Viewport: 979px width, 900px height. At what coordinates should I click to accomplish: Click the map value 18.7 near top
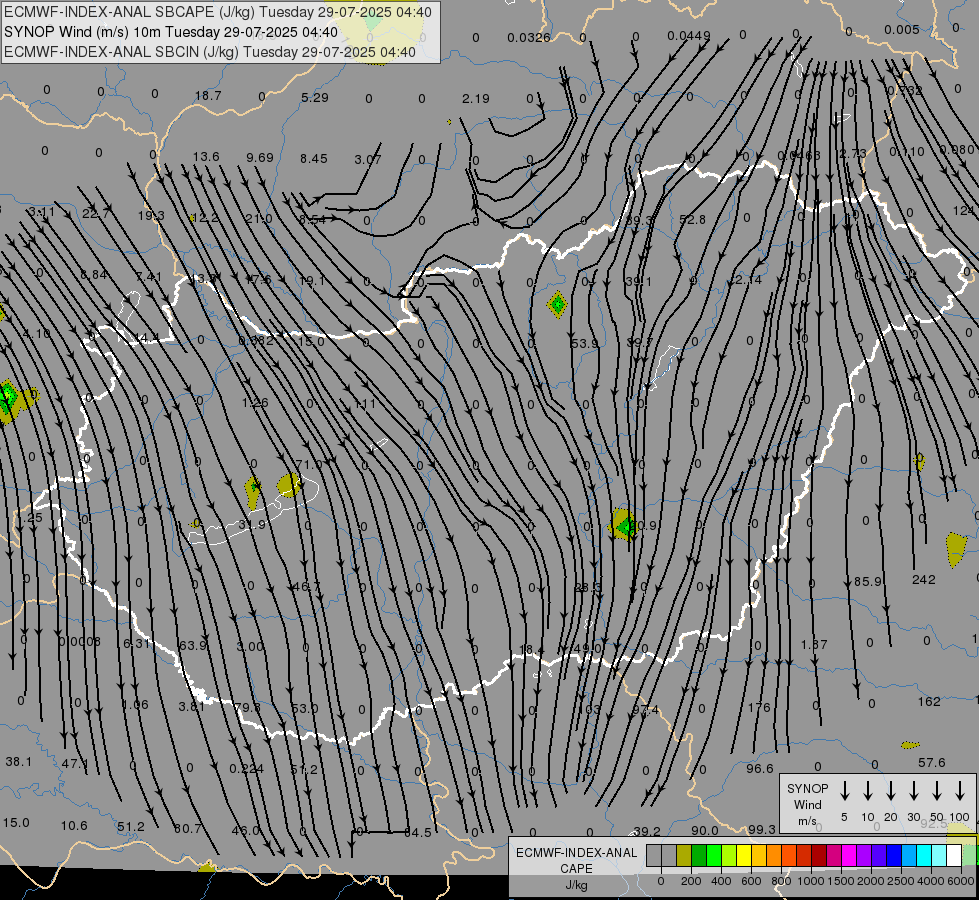208,96
